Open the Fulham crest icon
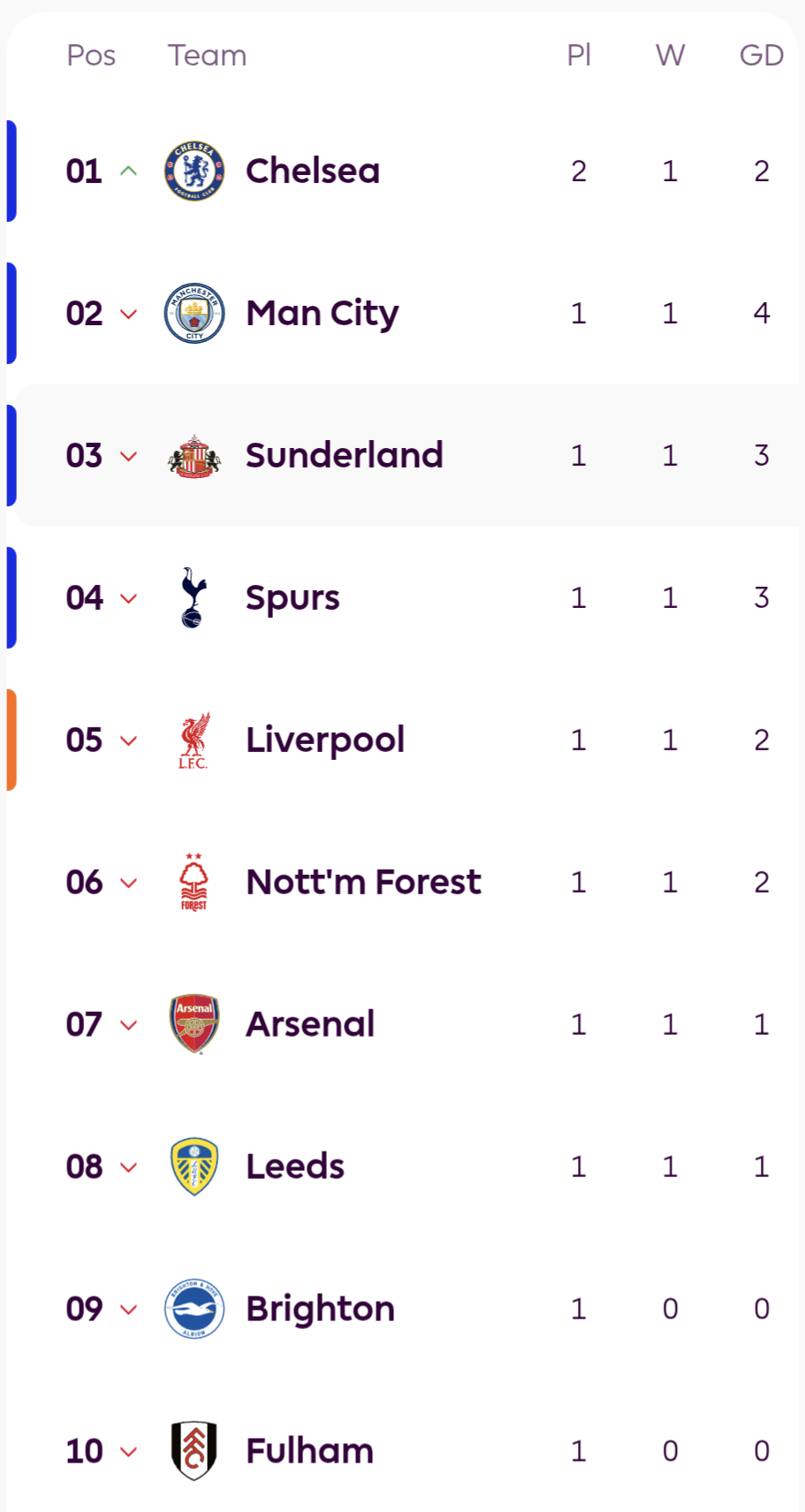This screenshot has height=1512, width=805. point(194,1450)
